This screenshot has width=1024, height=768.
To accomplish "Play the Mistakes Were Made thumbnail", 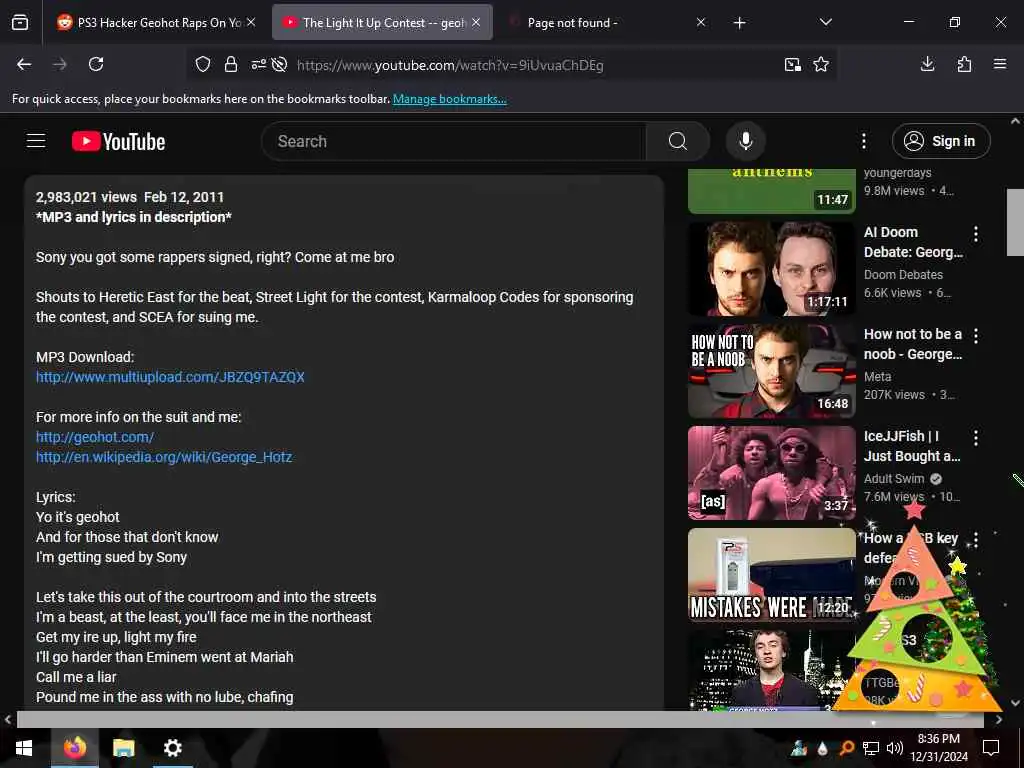I will [x=771, y=575].
